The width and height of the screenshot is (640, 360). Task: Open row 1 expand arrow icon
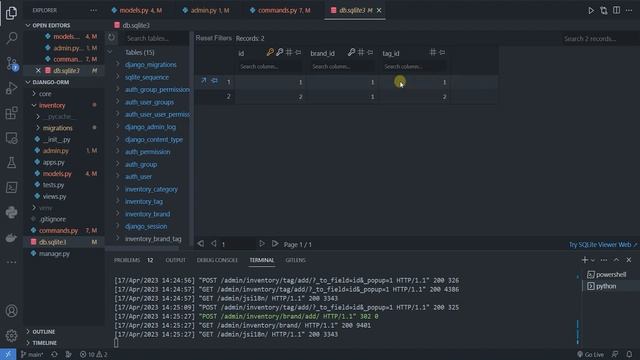click(204, 80)
